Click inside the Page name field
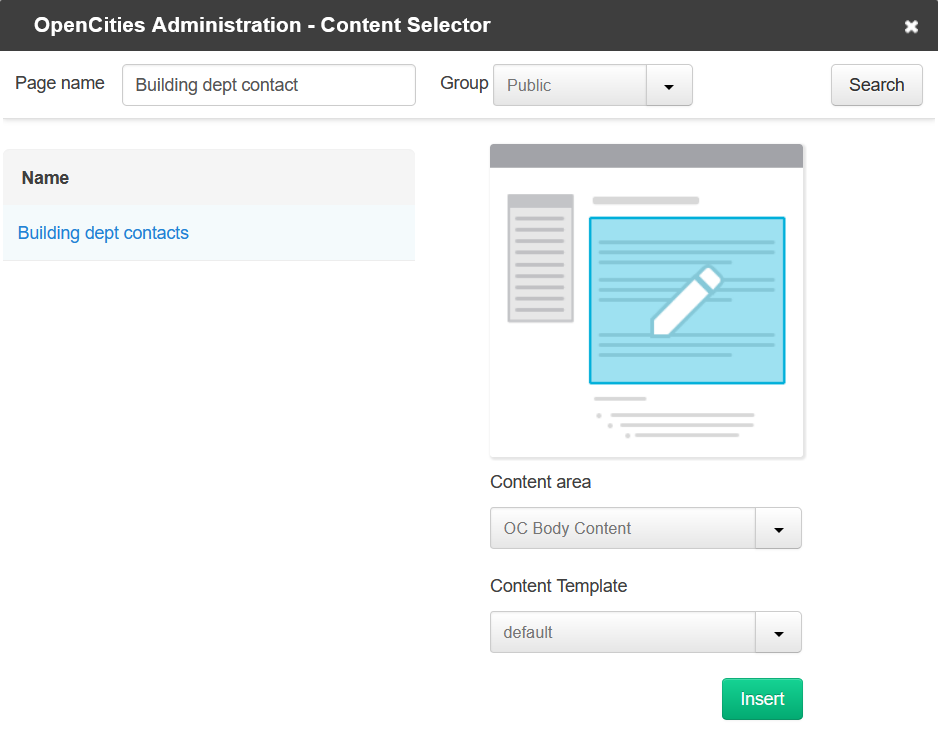938x749 pixels. pos(268,85)
